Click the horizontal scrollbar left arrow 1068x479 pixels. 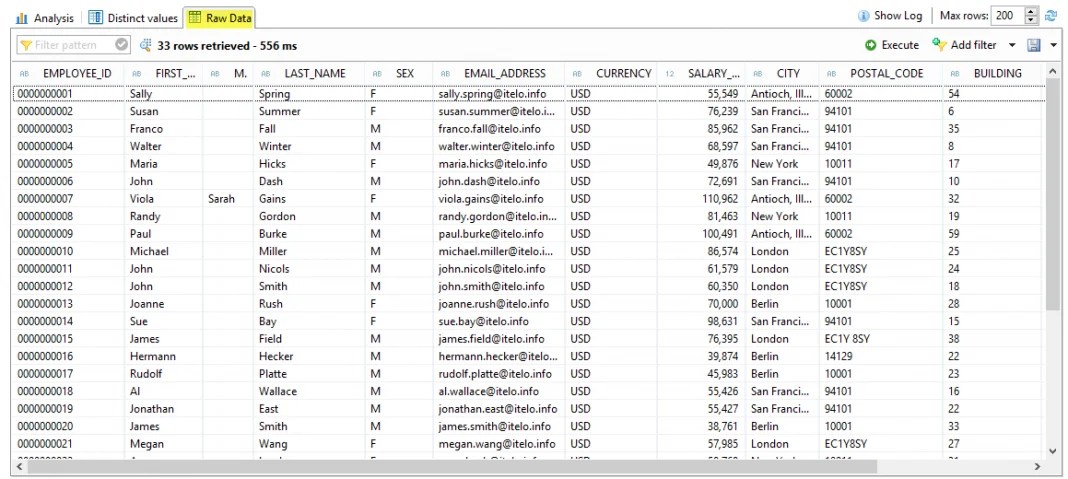(x=20, y=467)
